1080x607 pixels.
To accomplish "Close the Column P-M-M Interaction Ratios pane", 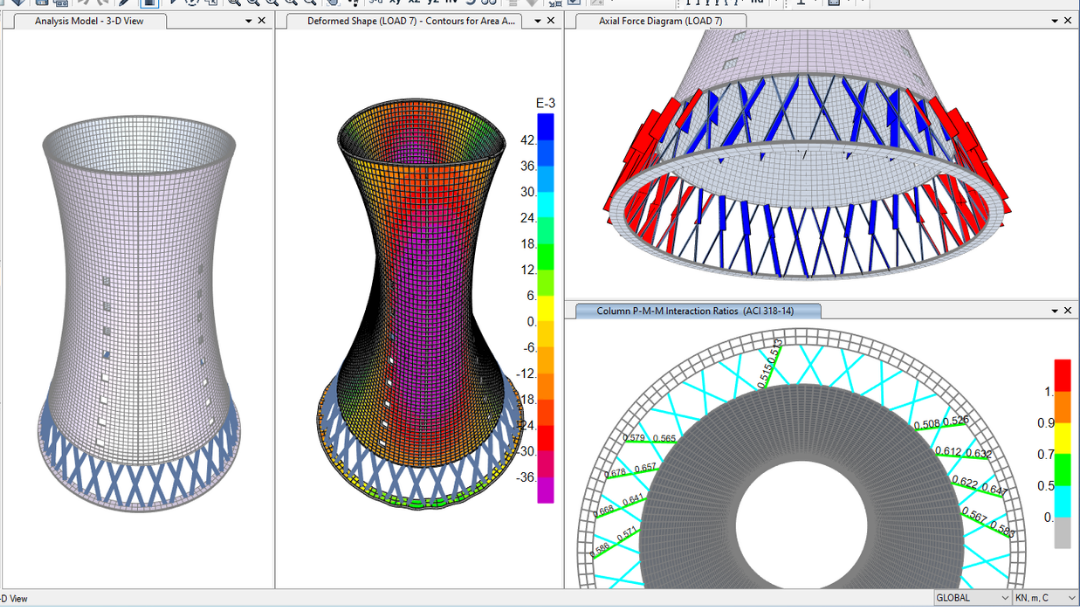I will coord(1069,311).
